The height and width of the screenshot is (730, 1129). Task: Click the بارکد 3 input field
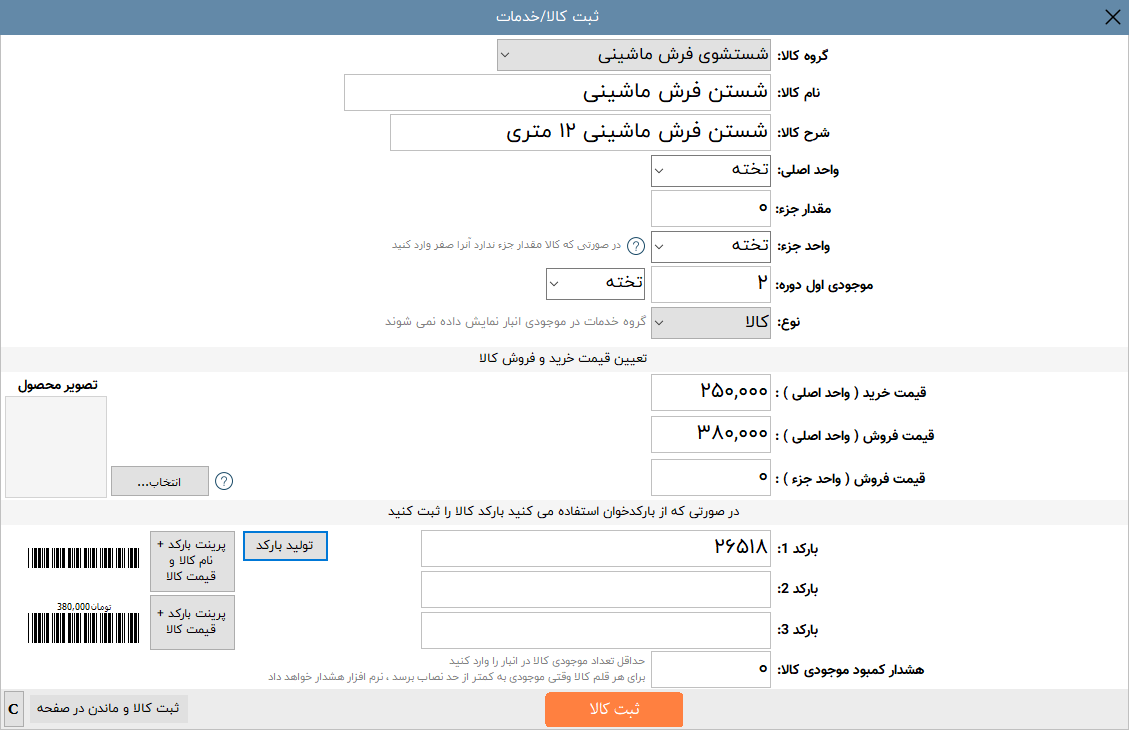[595, 631]
